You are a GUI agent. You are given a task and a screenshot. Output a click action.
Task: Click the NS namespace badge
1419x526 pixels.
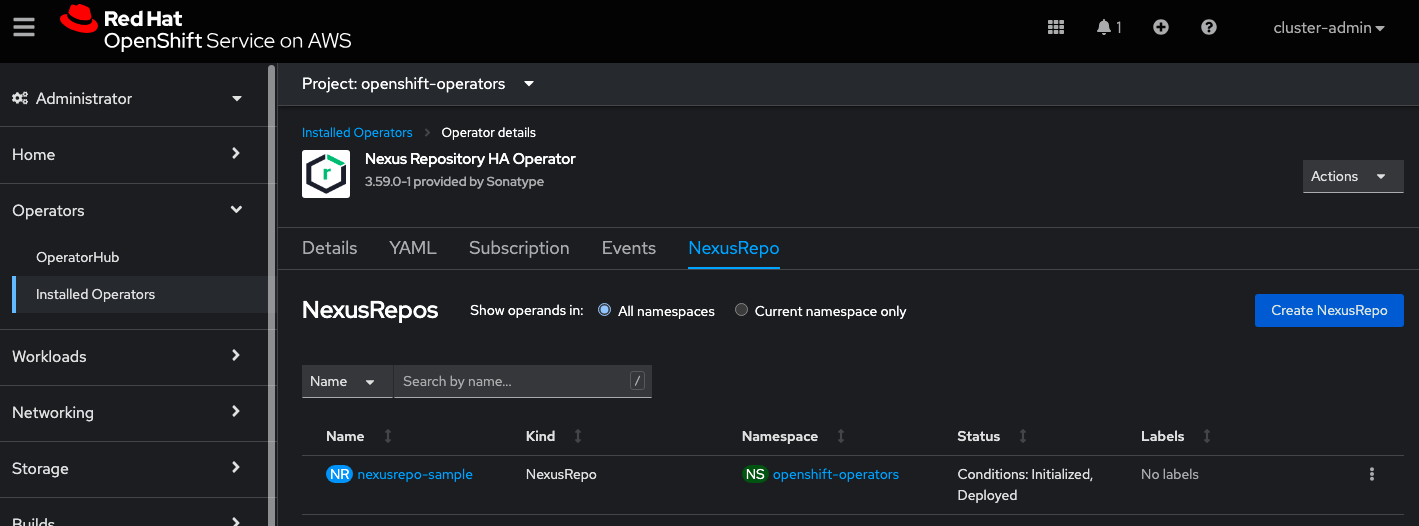755,475
